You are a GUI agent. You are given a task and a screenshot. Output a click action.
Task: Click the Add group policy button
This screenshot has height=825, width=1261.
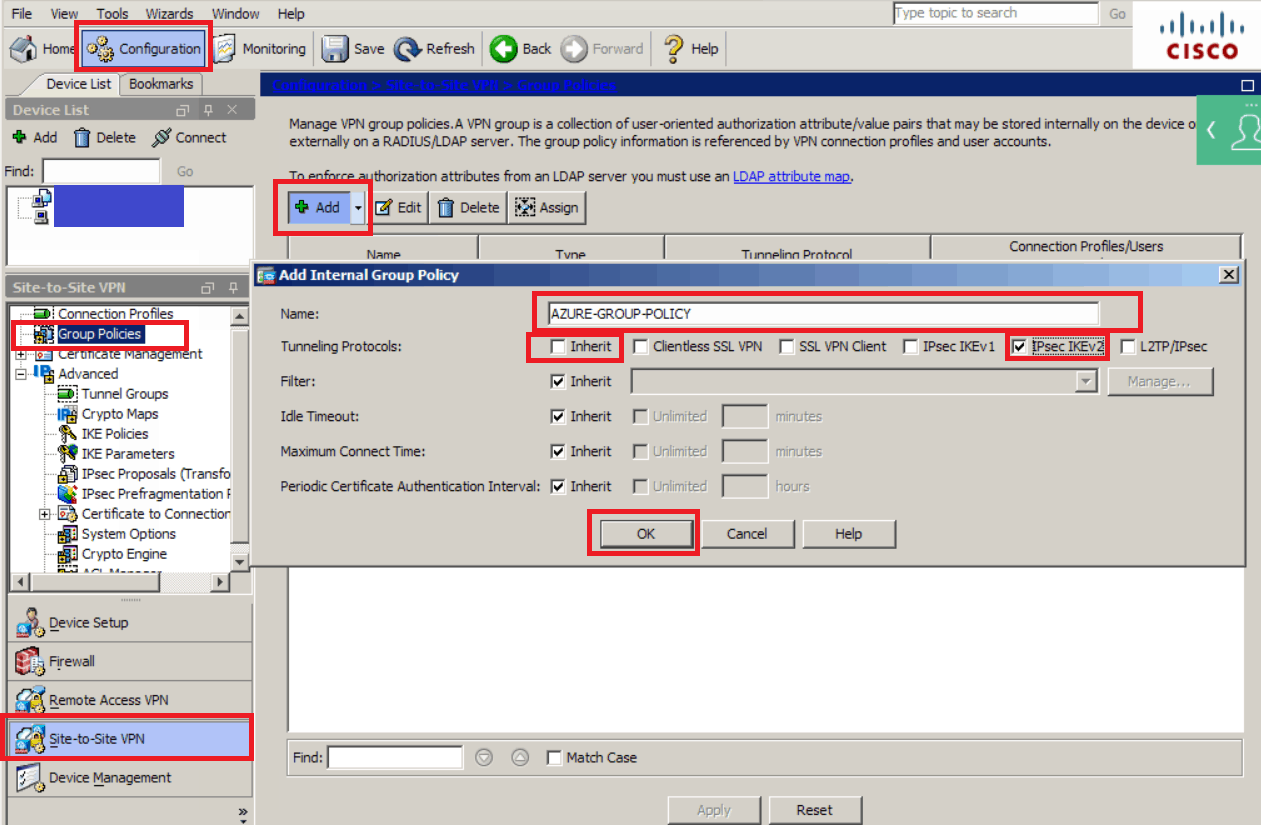click(x=318, y=208)
